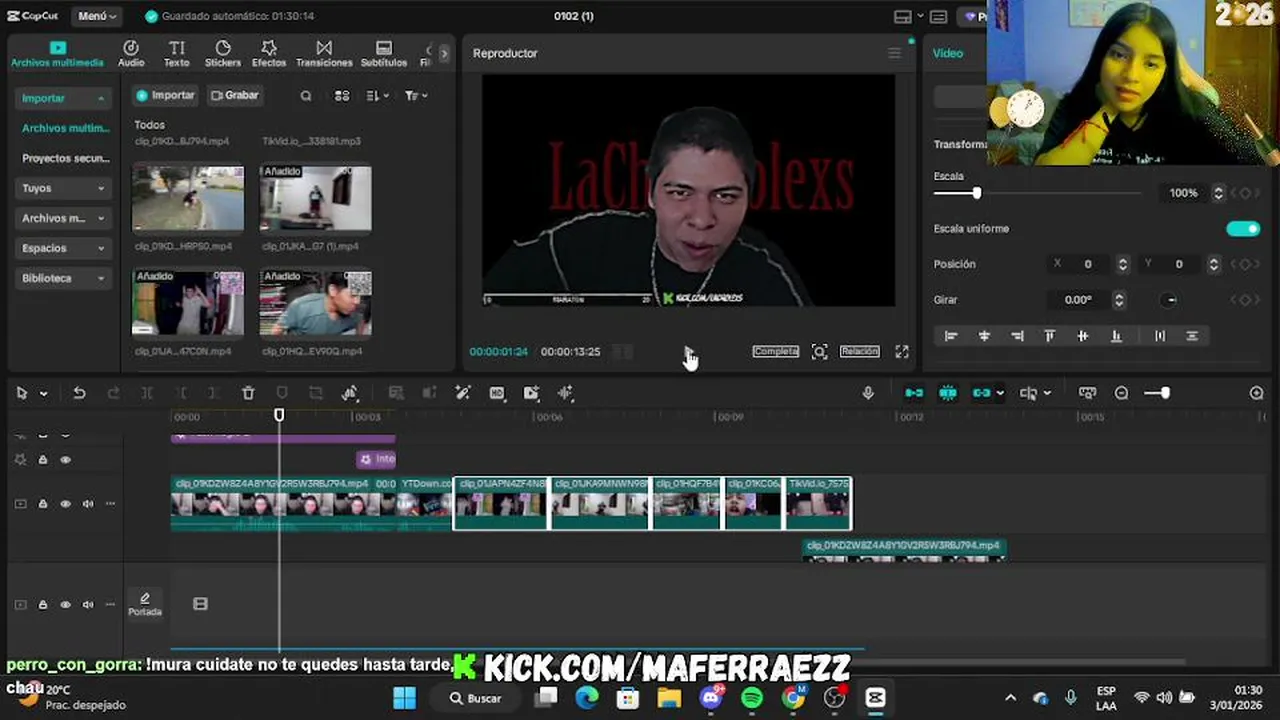The height and width of the screenshot is (720, 1280).
Task: Select Proyectos secun... in sidebar
Action: pyautogui.click(x=66, y=158)
